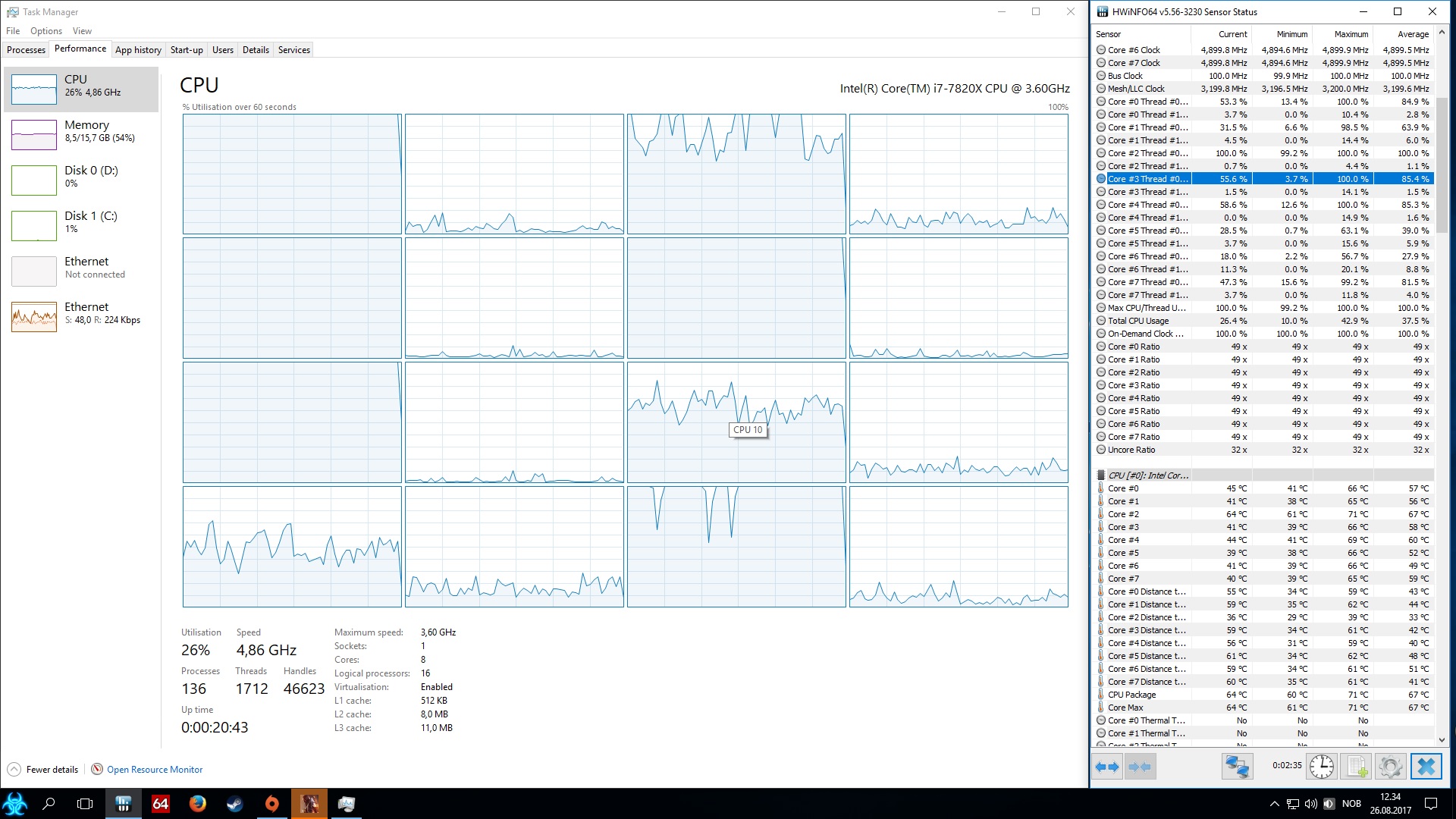Viewport: 1456px width, 819px height.
Task: Switch to Users tab
Action: [223, 50]
